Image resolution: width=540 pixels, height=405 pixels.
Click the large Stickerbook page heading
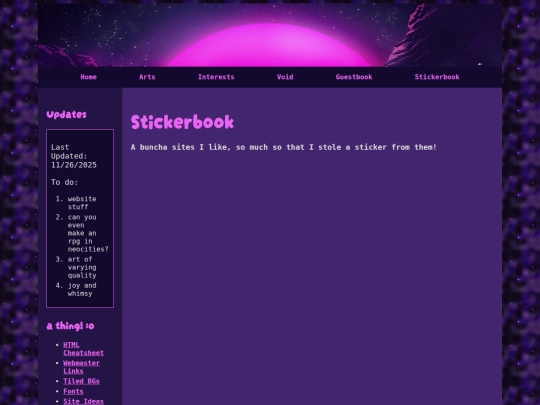182,122
